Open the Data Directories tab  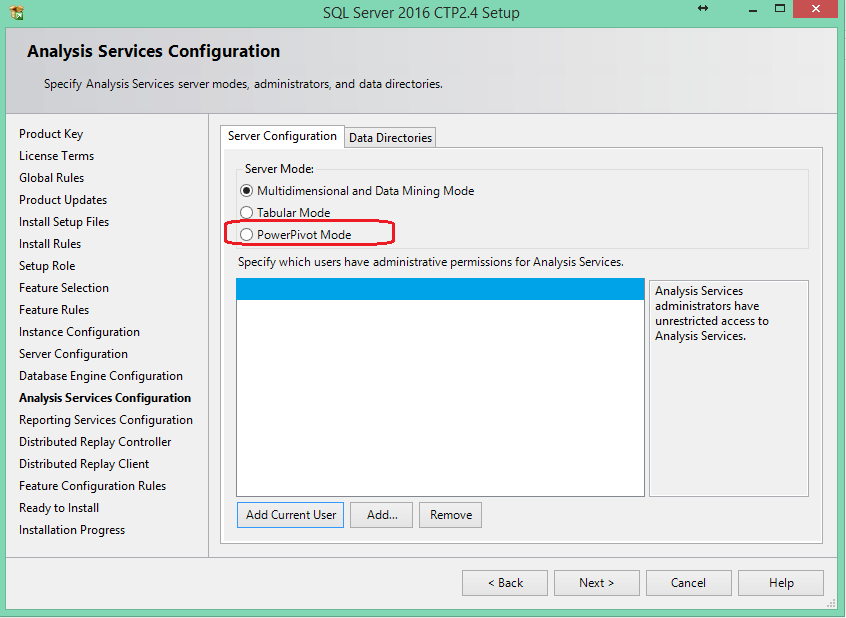click(x=390, y=138)
